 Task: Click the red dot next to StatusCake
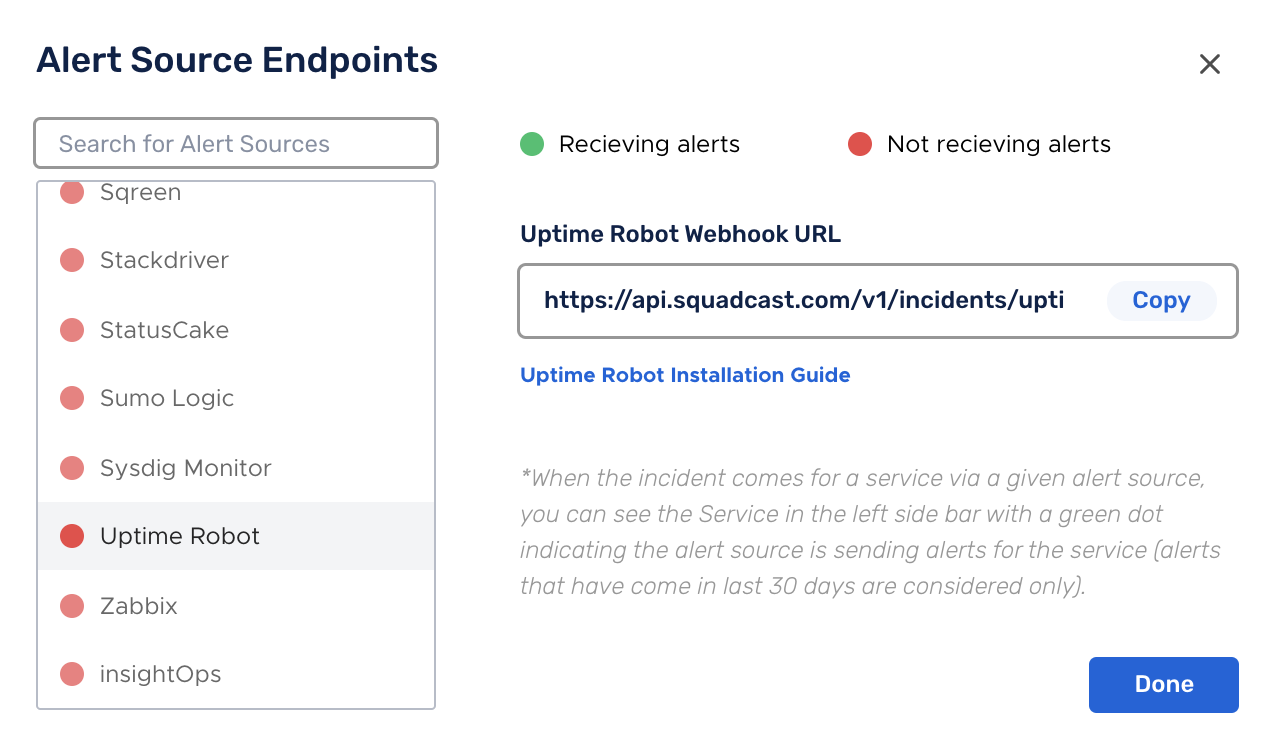click(x=72, y=330)
